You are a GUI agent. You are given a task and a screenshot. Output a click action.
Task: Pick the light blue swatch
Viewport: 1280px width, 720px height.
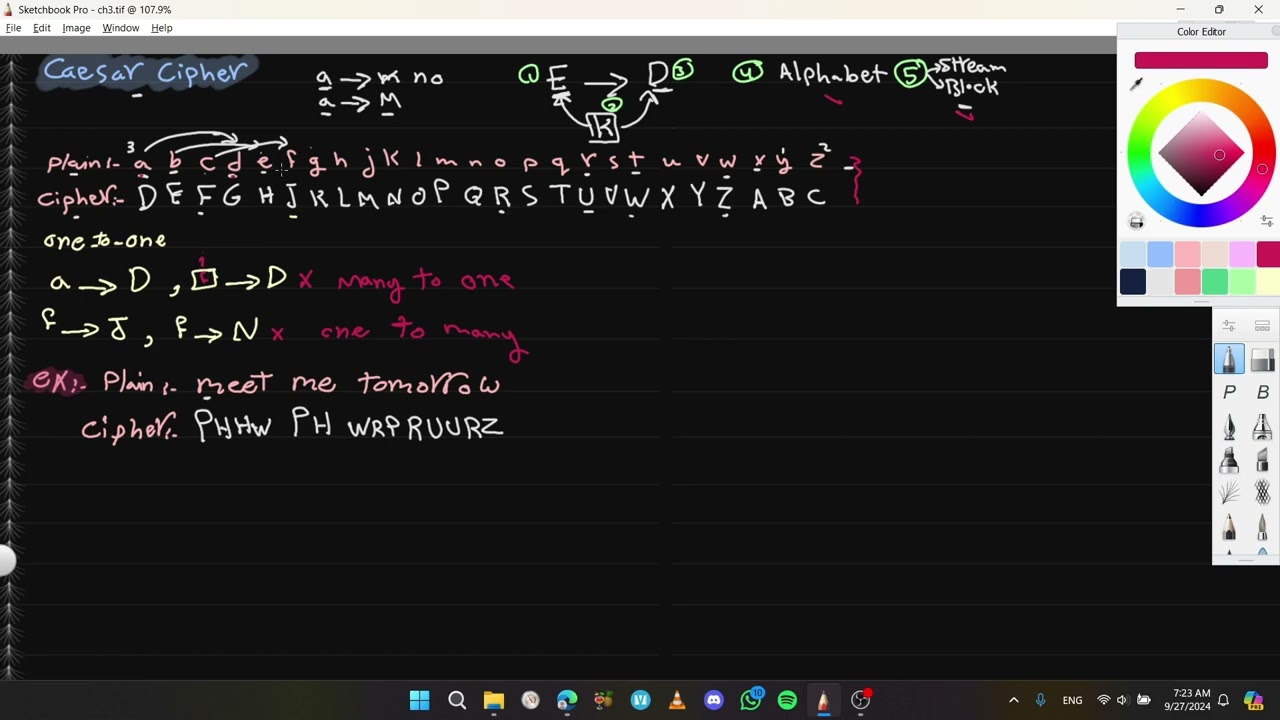(1133, 254)
